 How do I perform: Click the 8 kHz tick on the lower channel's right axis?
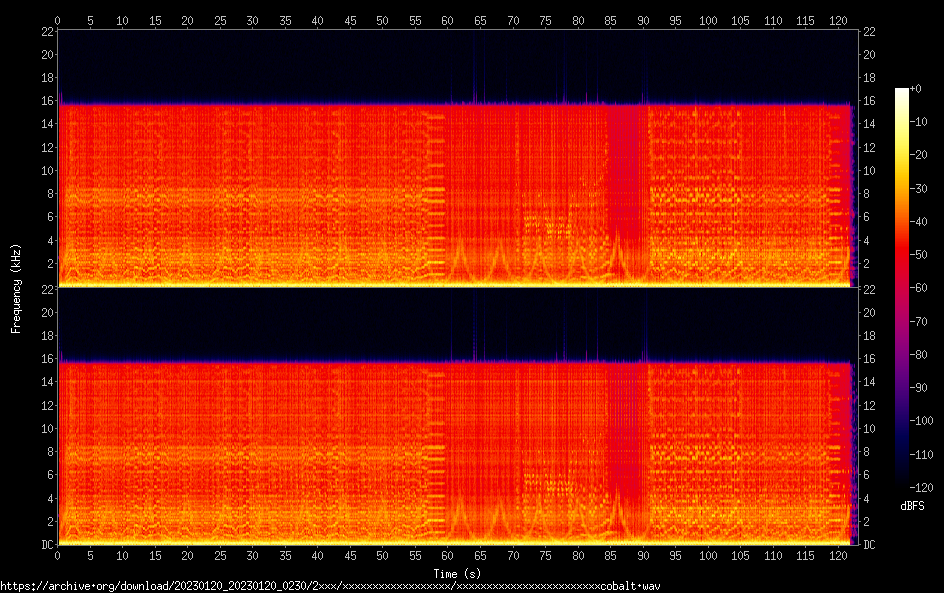point(868,451)
